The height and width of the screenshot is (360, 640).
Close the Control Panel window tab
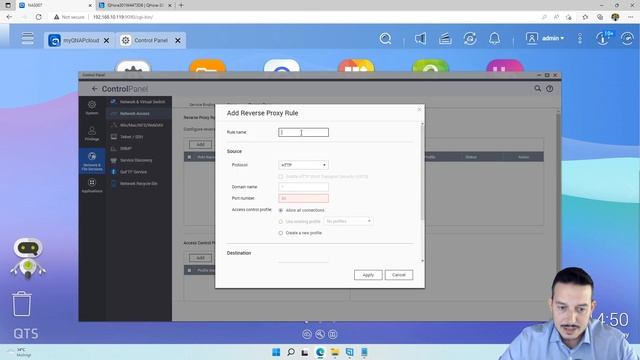pos(178,40)
